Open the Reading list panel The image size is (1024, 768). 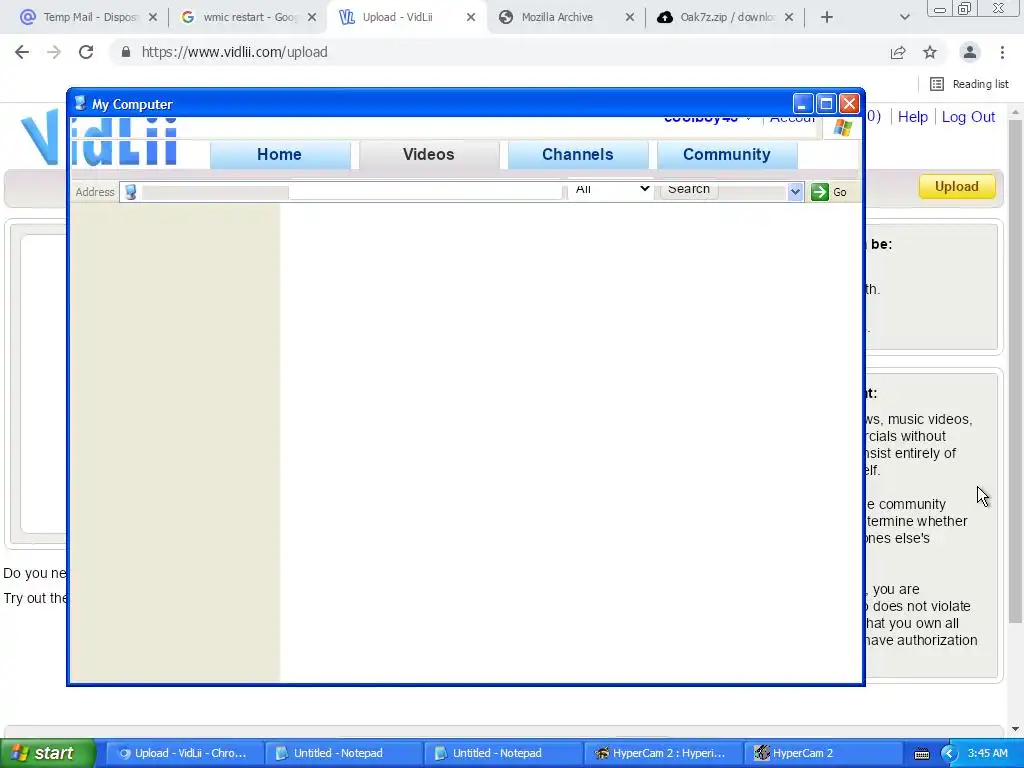pyautogui.click(x=969, y=84)
